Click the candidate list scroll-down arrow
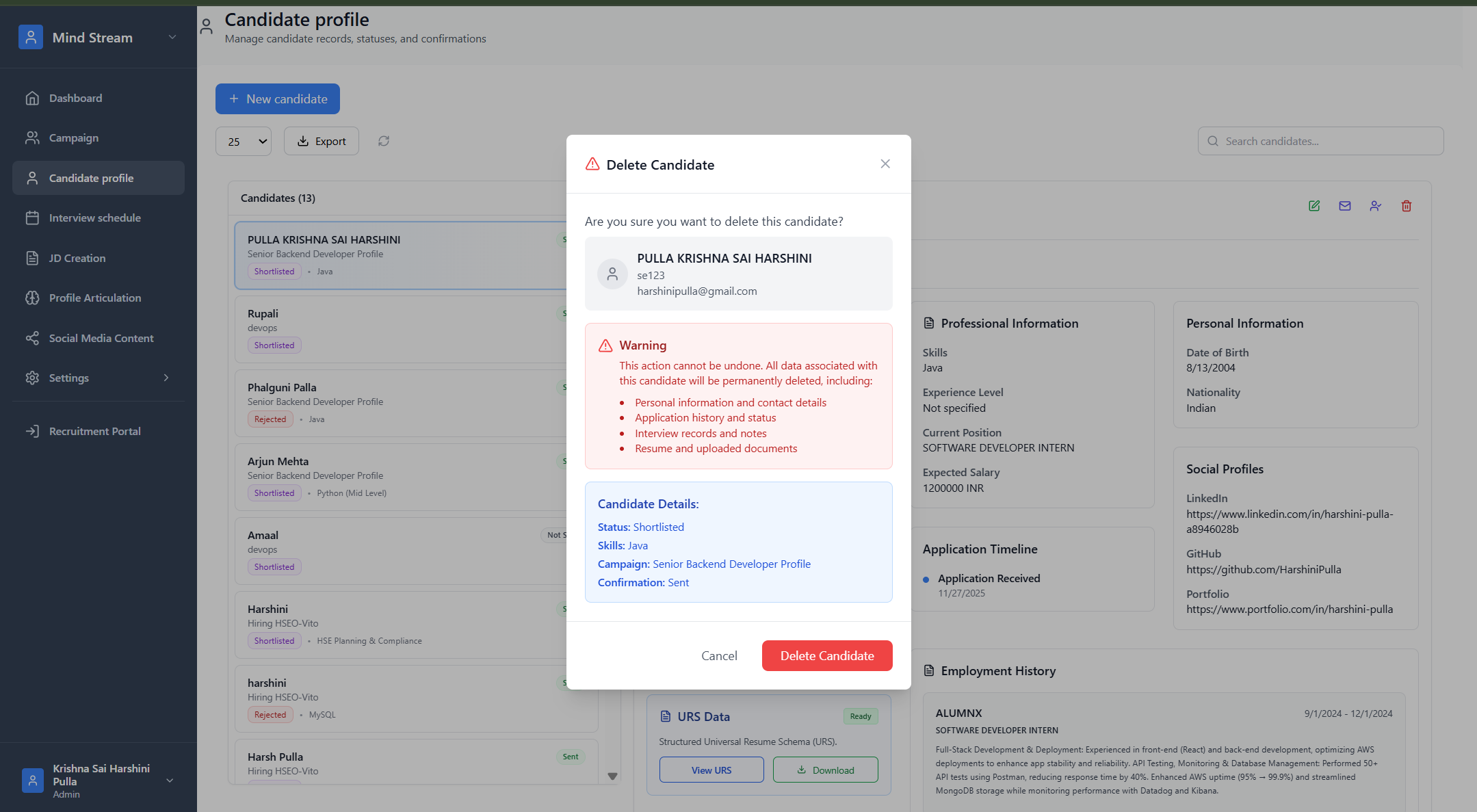 pyautogui.click(x=612, y=776)
